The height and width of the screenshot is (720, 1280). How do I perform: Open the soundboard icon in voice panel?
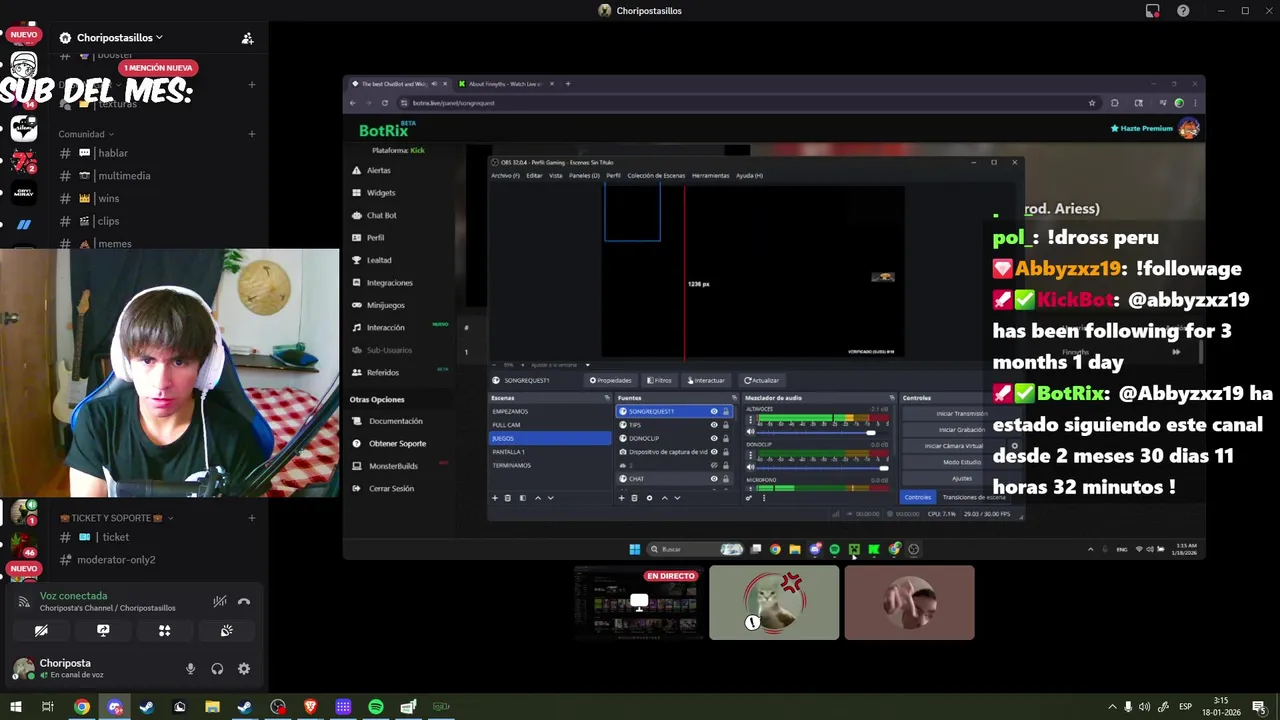[x=226, y=631]
